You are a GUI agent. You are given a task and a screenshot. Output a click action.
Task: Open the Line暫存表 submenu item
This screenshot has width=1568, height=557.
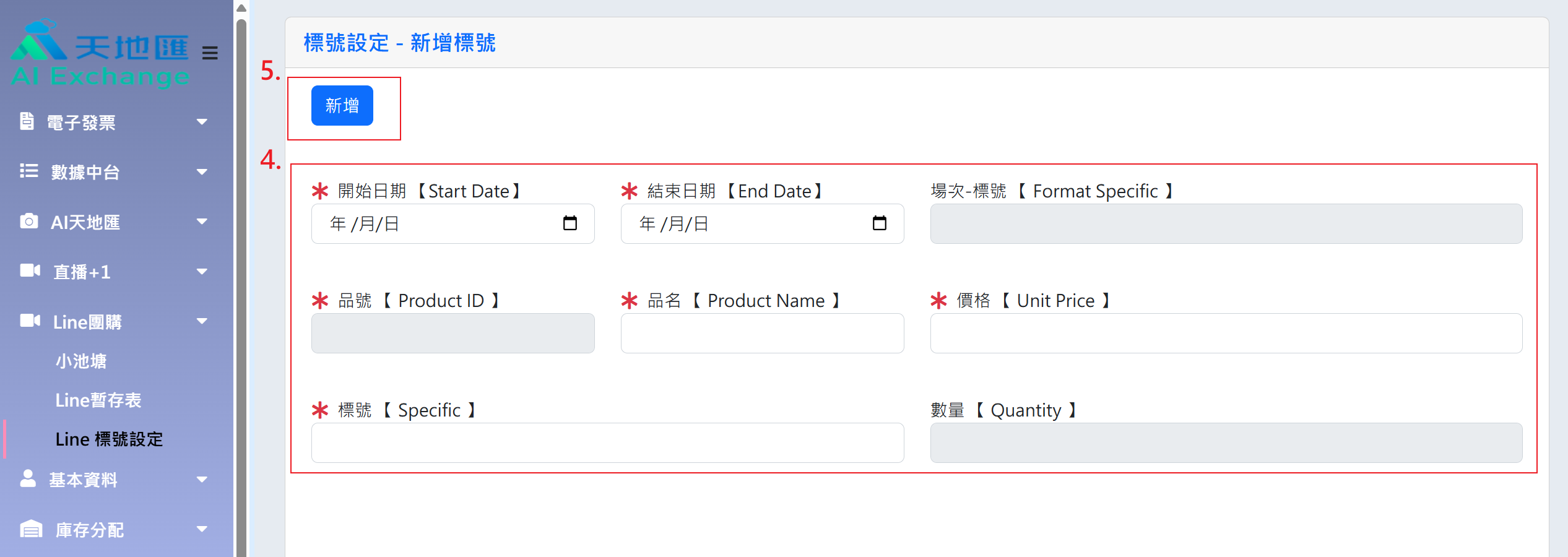click(x=98, y=400)
